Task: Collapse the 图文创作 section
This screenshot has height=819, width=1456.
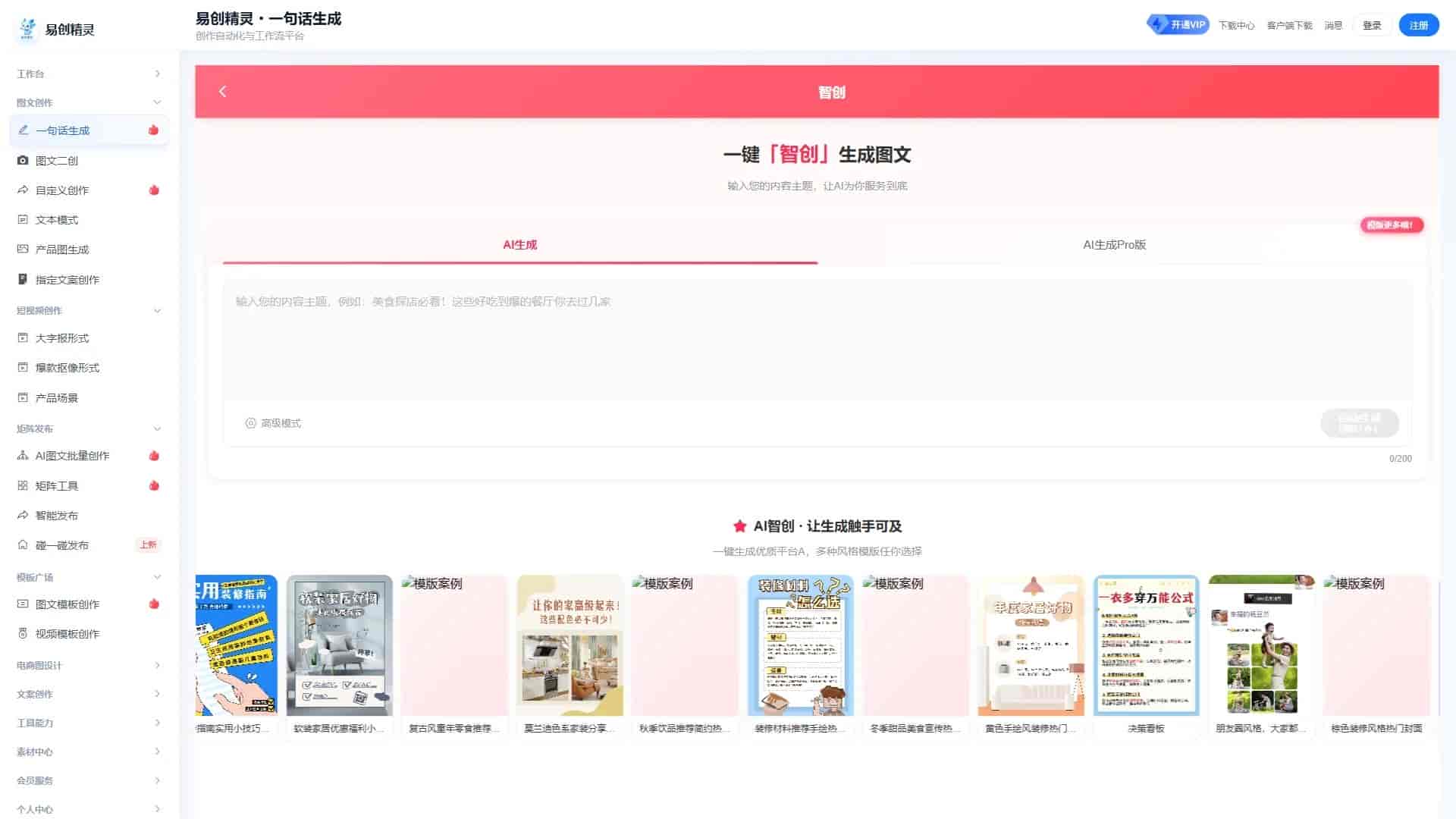Action: click(x=89, y=102)
